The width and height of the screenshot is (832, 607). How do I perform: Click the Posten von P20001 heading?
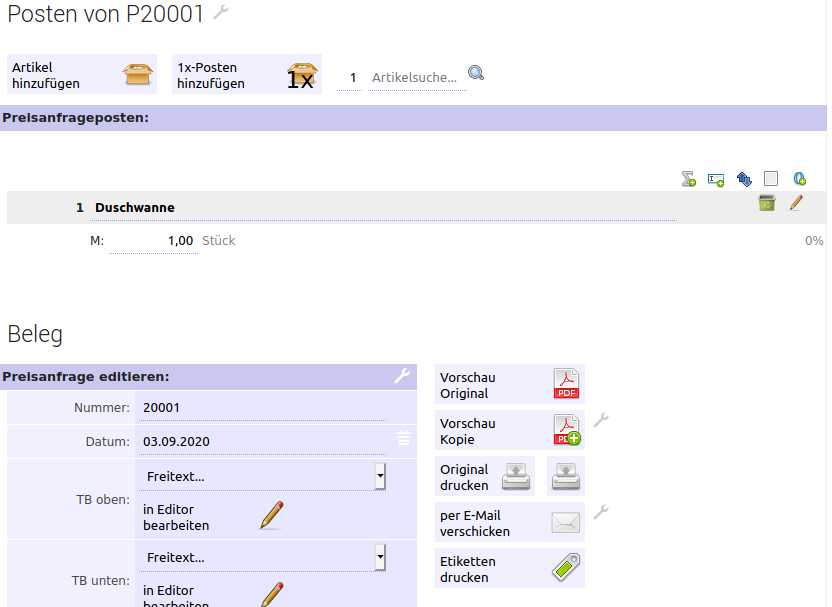point(106,14)
